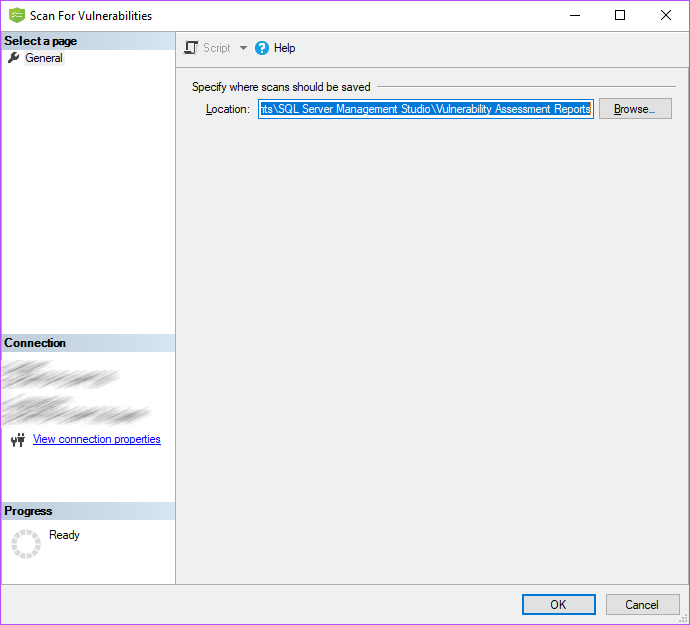Click the Progress section header

pos(28,511)
